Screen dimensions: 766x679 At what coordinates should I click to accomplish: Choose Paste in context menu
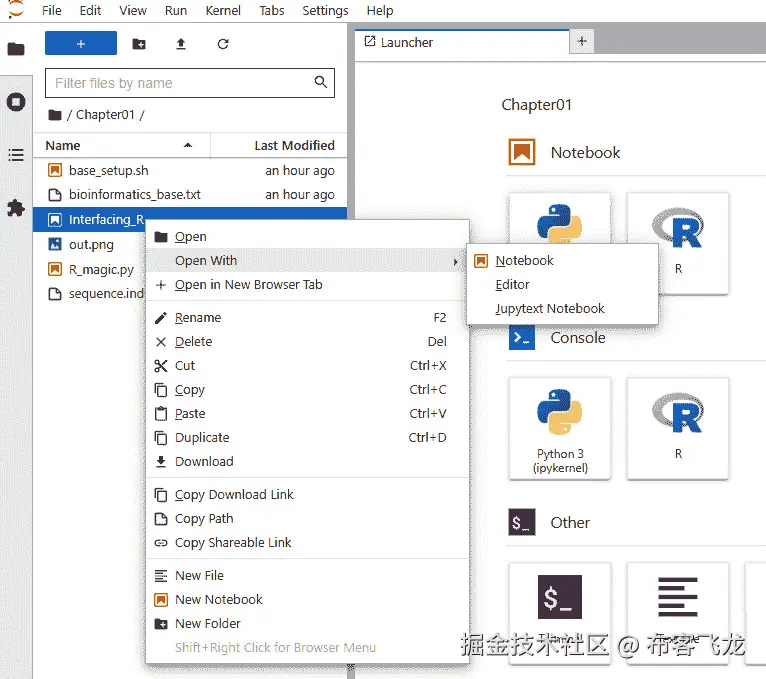point(307,413)
